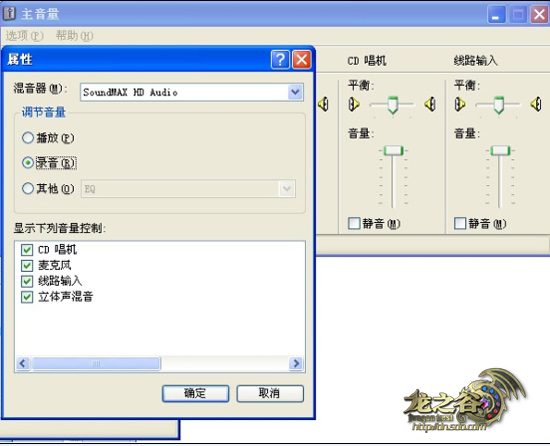Uncheck the 立体声混音 checkbox
The height and width of the screenshot is (446, 550).
(x=27, y=297)
